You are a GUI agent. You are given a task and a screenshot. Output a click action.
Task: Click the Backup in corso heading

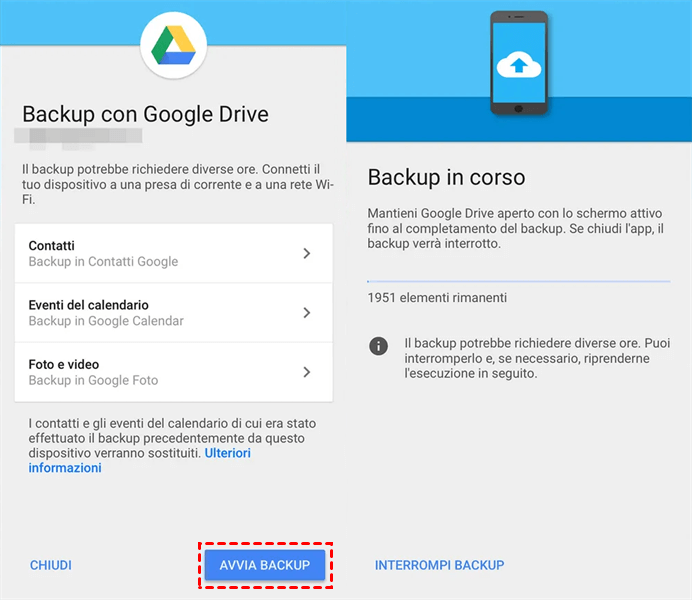click(446, 178)
